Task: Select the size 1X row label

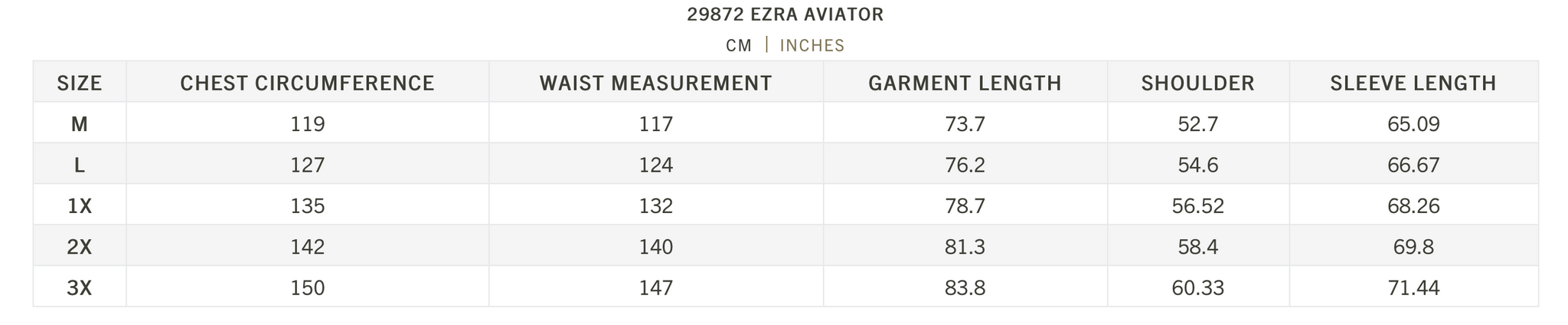Action: (x=80, y=206)
